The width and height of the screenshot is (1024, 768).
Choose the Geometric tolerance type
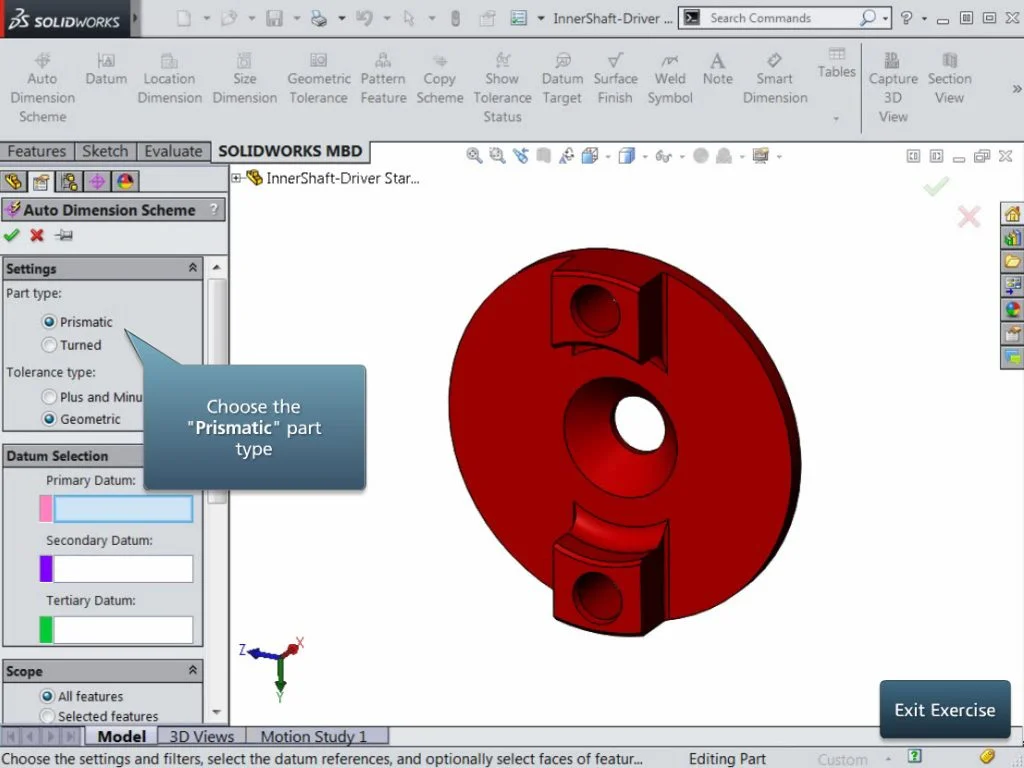[49, 419]
